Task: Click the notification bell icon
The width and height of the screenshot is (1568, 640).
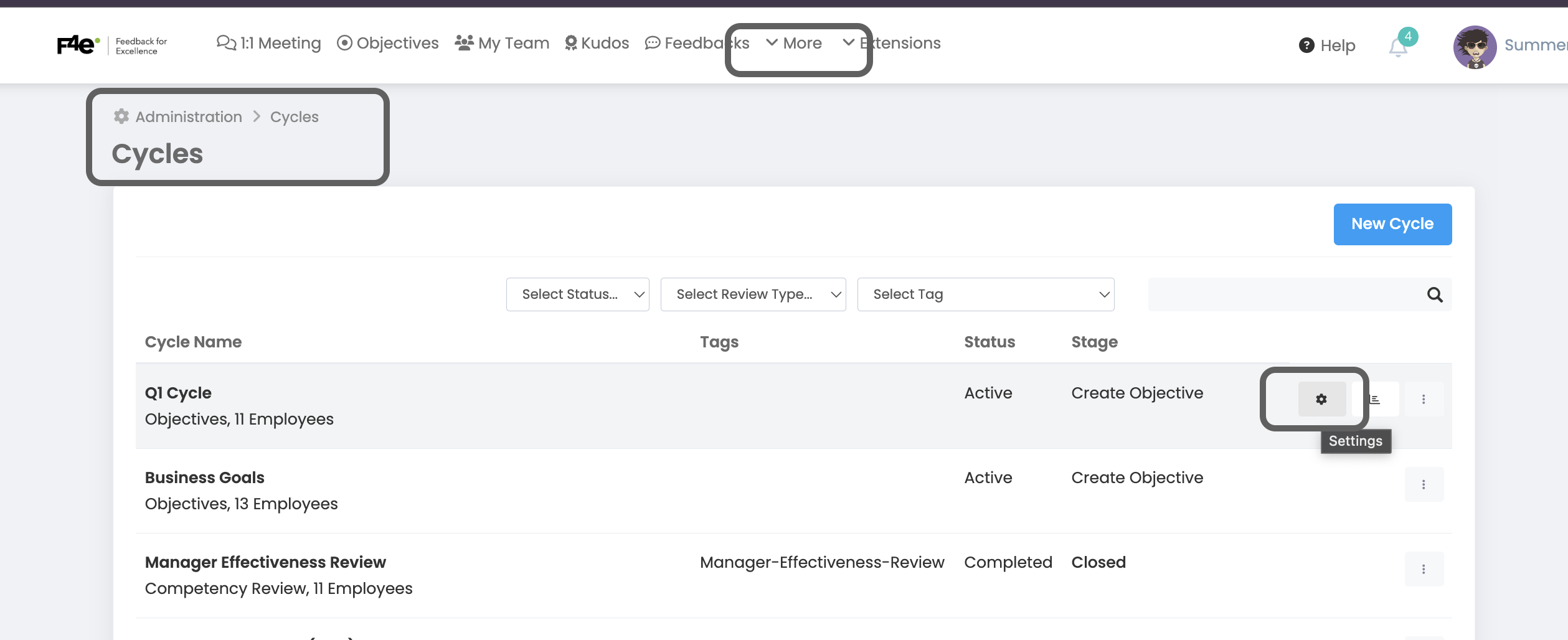Action: point(1398,47)
